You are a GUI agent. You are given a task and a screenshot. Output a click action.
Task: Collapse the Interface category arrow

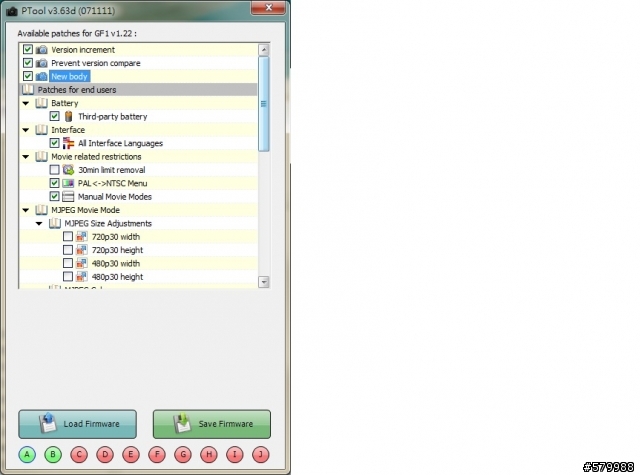coord(26,130)
